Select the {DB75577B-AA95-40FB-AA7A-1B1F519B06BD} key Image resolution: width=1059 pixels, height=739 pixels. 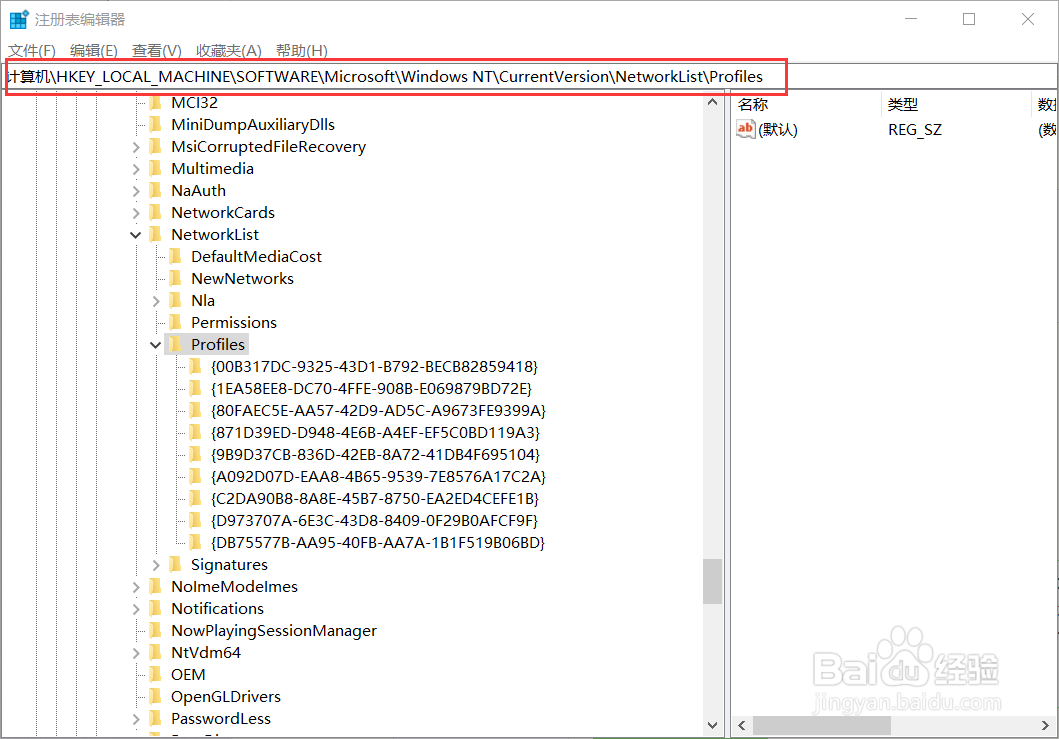tap(378, 542)
